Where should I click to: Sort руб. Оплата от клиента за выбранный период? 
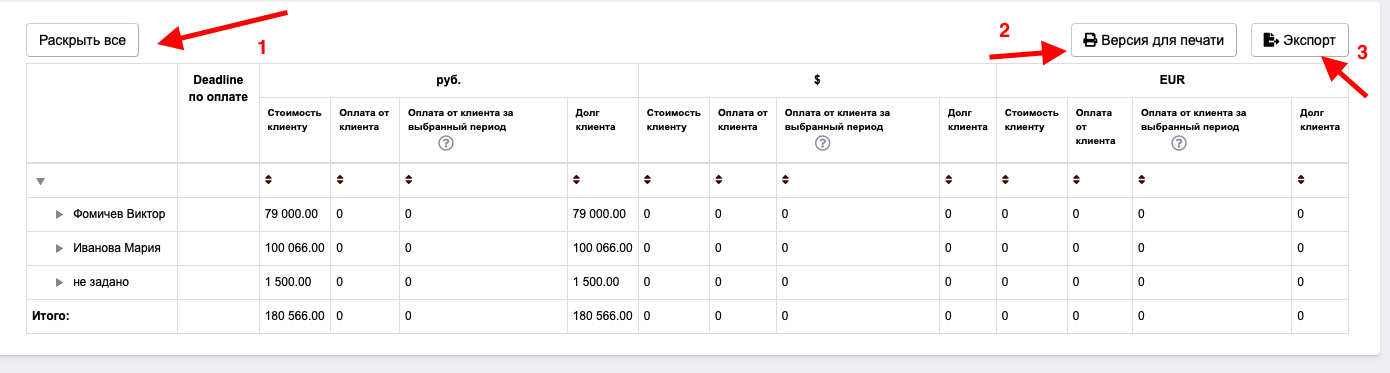click(409, 180)
